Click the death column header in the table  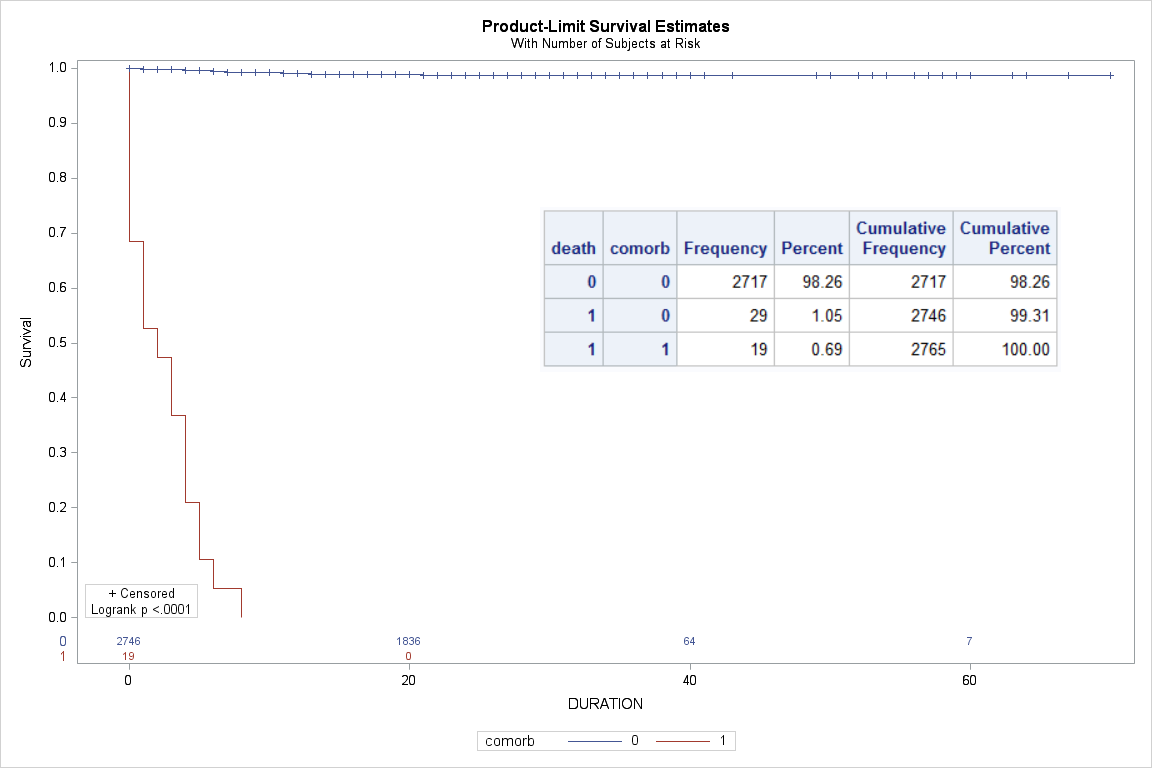click(573, 248)
